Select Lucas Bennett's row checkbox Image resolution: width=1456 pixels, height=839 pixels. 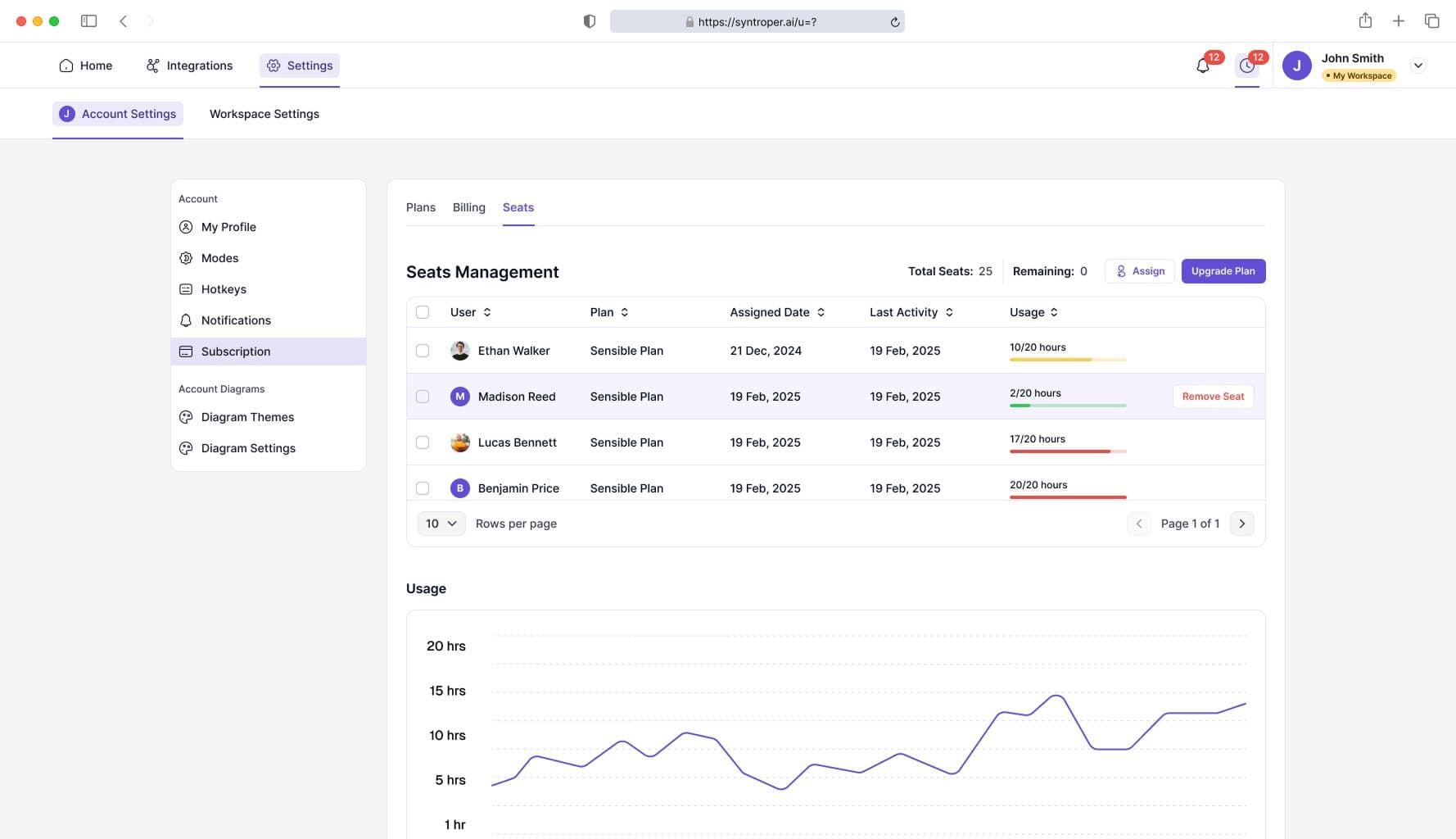423,442
